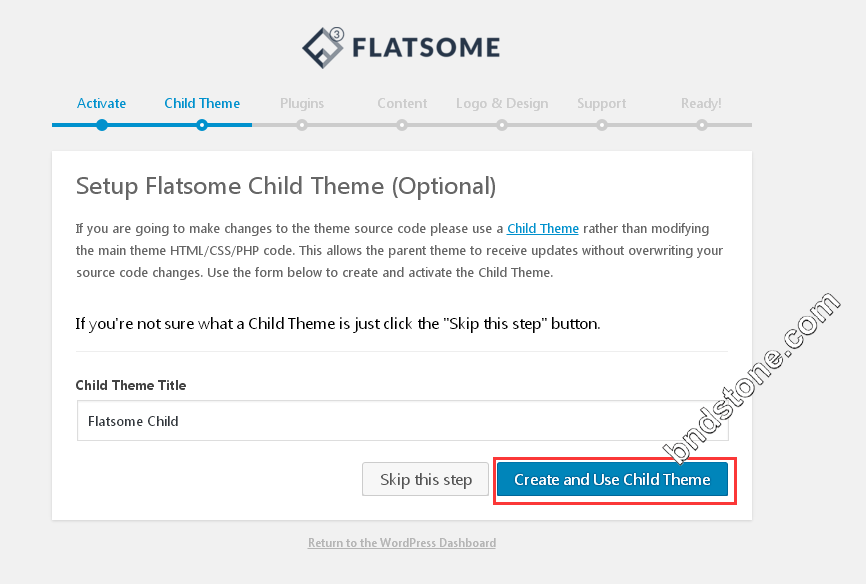Click the Activate step circle marker
The width and height of the screenshot is (866, 584).
coord(102,125)
